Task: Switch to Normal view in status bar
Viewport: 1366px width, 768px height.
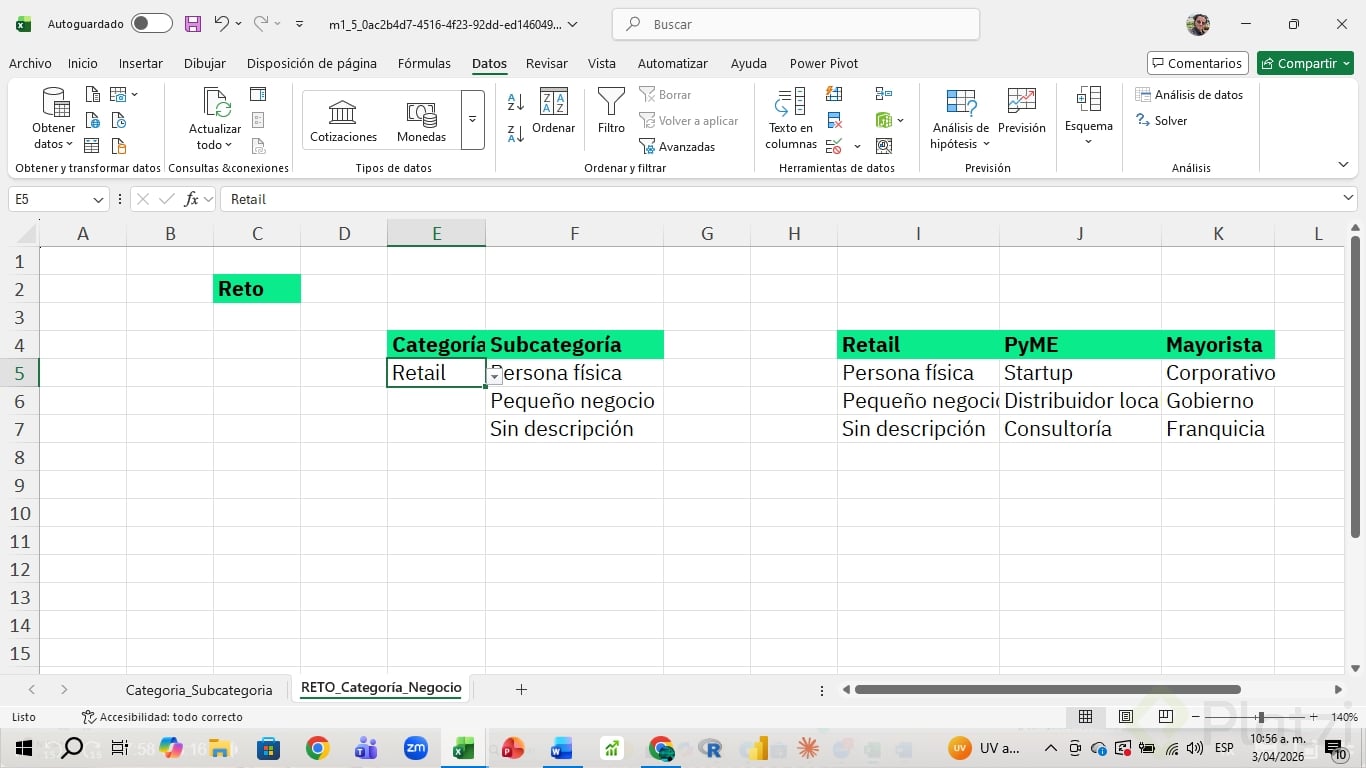Action: click(x=1085, y=717)
